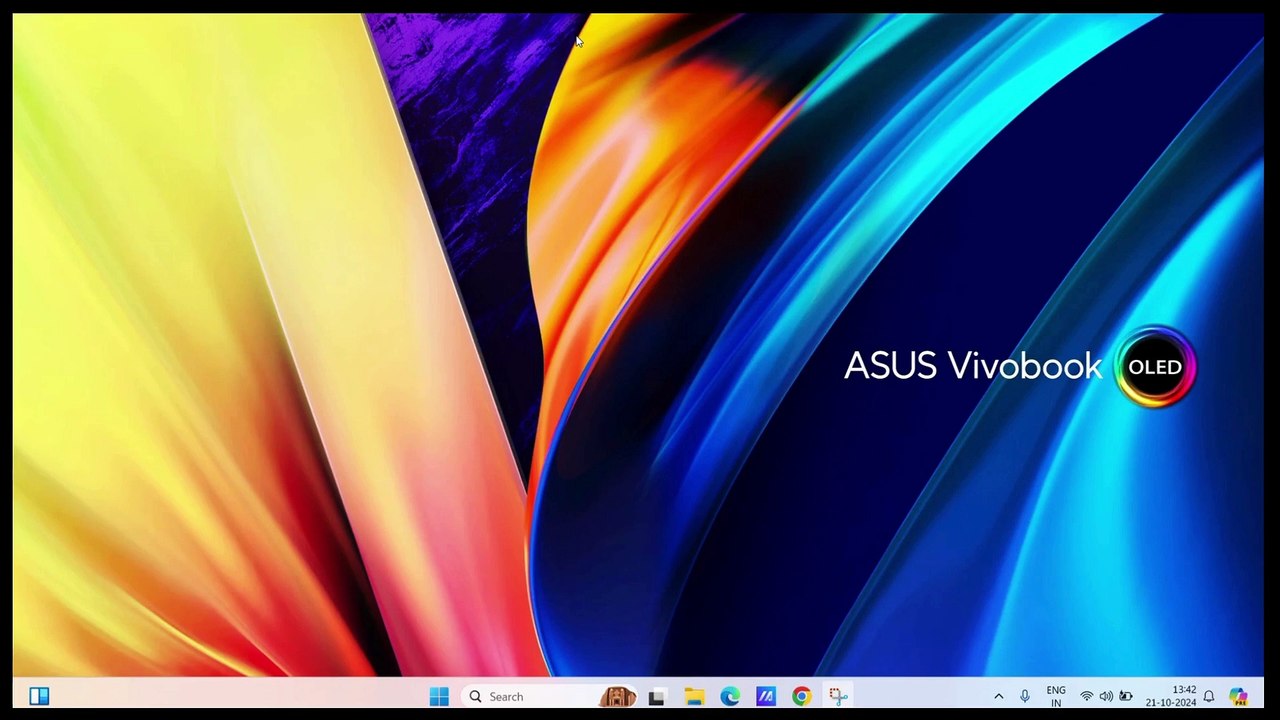Open the Widgets panel from the taskbar
This screenshot has width=1280, height=720.
pyautogui.click(x=39, y=696)
